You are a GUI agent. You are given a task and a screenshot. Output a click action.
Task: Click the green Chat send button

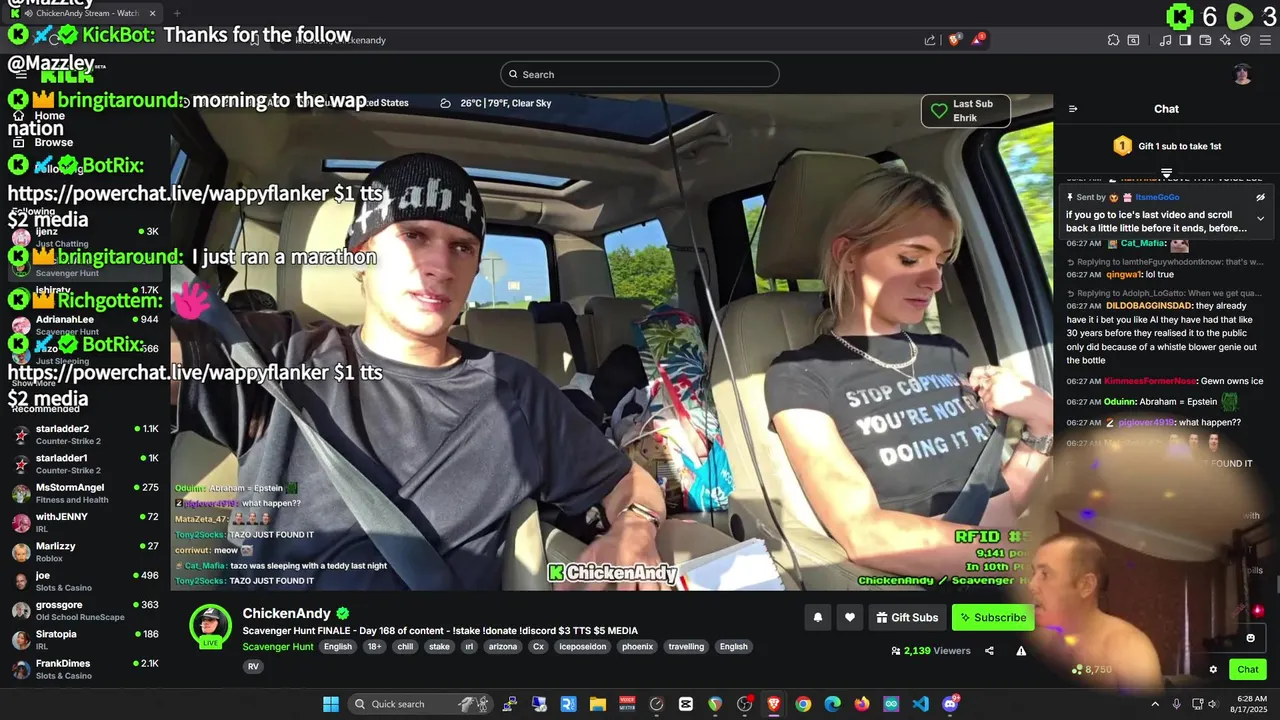tap(1248, 670)
